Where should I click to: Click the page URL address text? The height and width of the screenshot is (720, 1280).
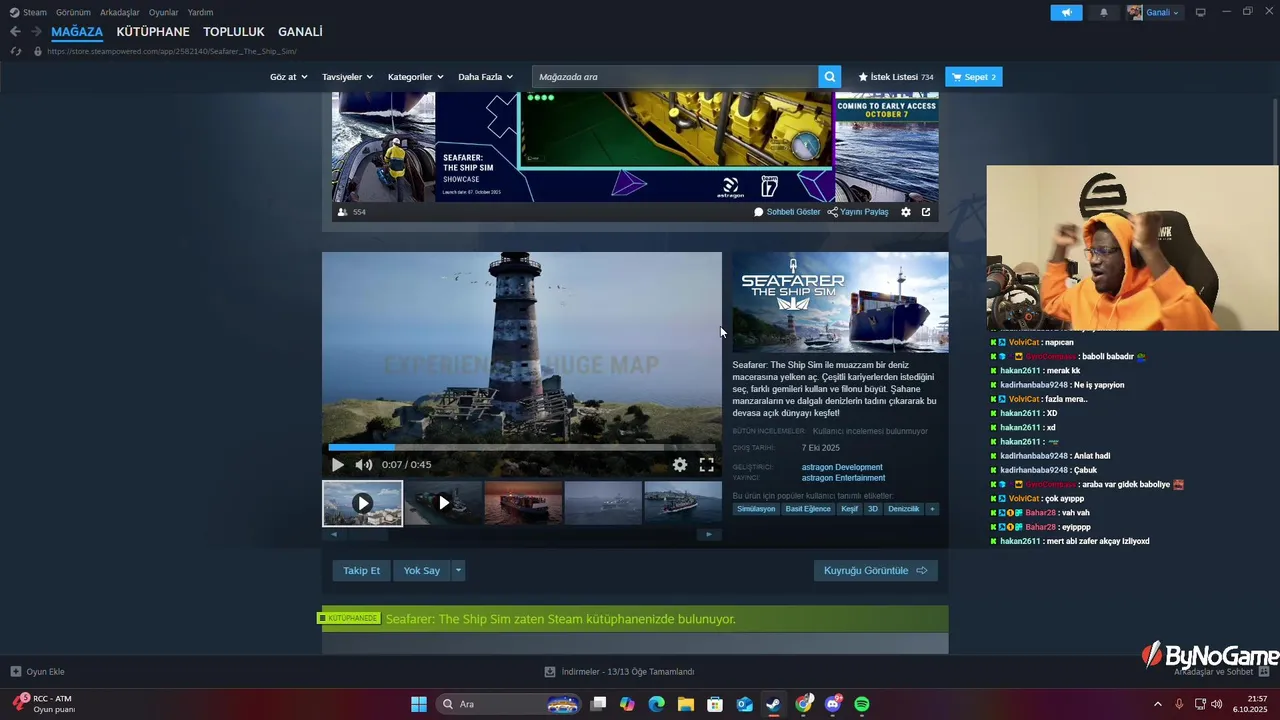pyautogui.click(x=172, y=51)
